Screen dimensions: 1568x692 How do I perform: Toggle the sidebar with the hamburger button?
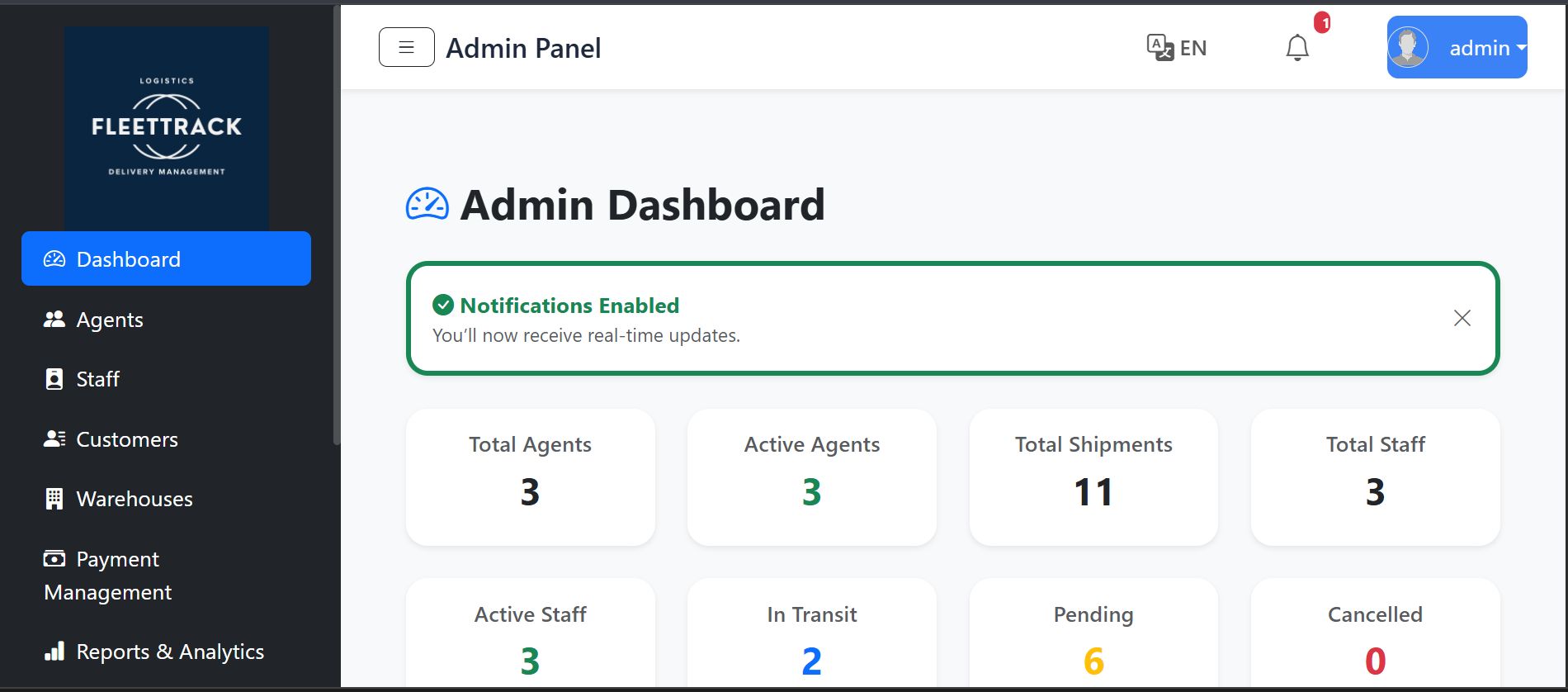[x=406, y=47]
